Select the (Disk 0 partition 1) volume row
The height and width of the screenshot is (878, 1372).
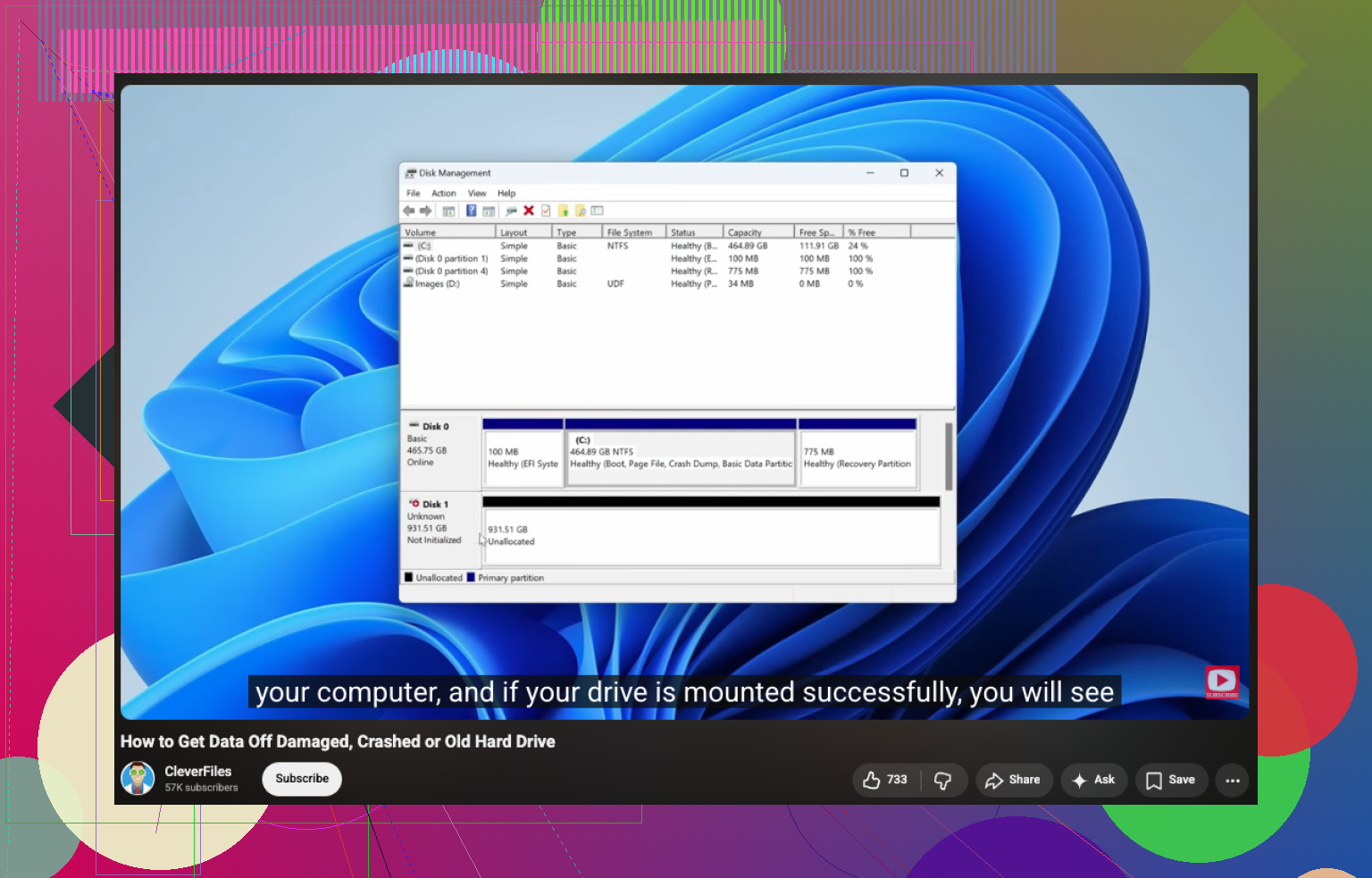click(678, 258)
